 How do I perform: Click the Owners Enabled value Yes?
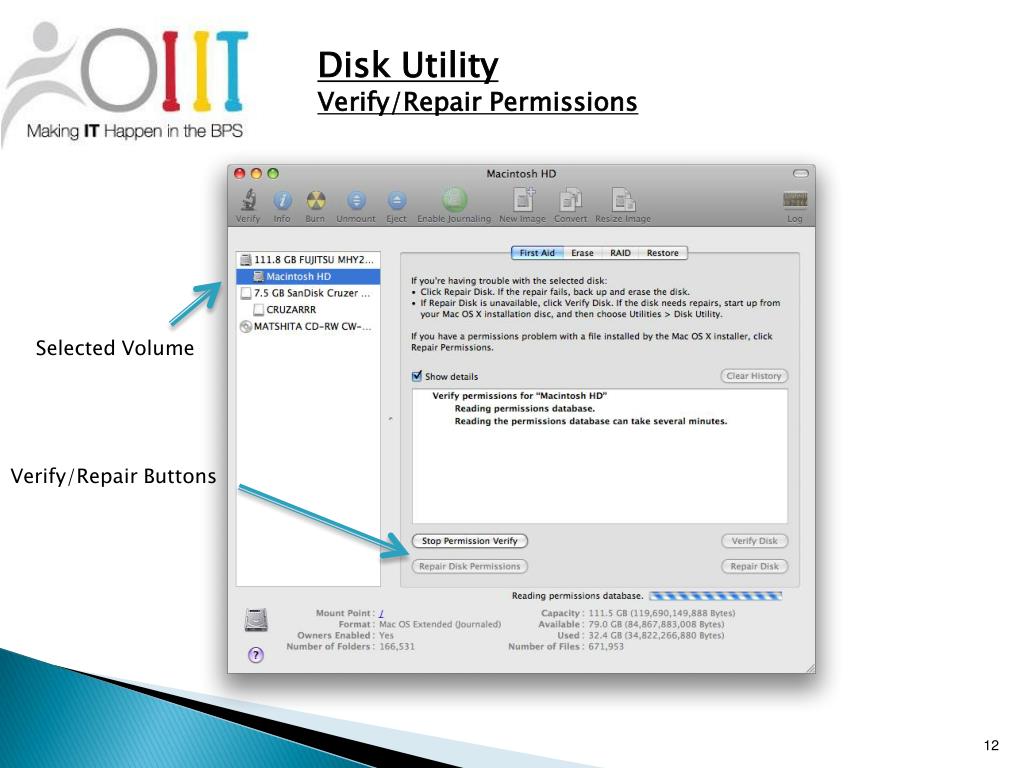[x=387, y=635]
